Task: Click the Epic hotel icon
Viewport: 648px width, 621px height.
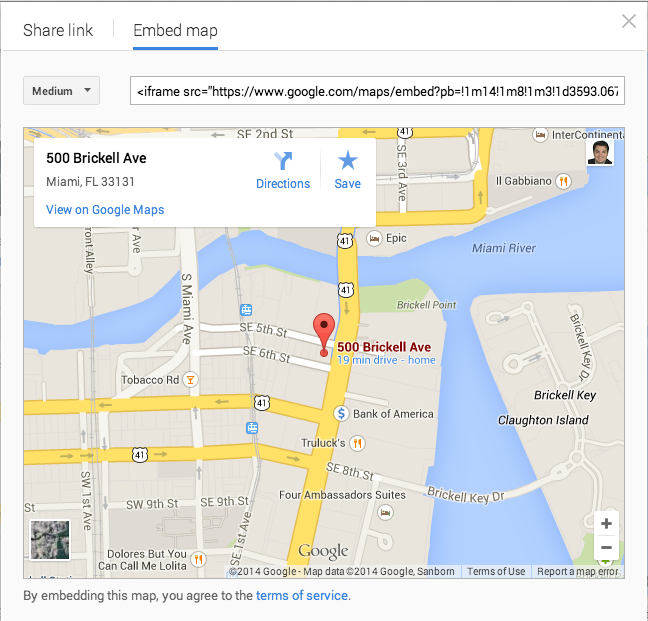Action: (x=374, y=238)
